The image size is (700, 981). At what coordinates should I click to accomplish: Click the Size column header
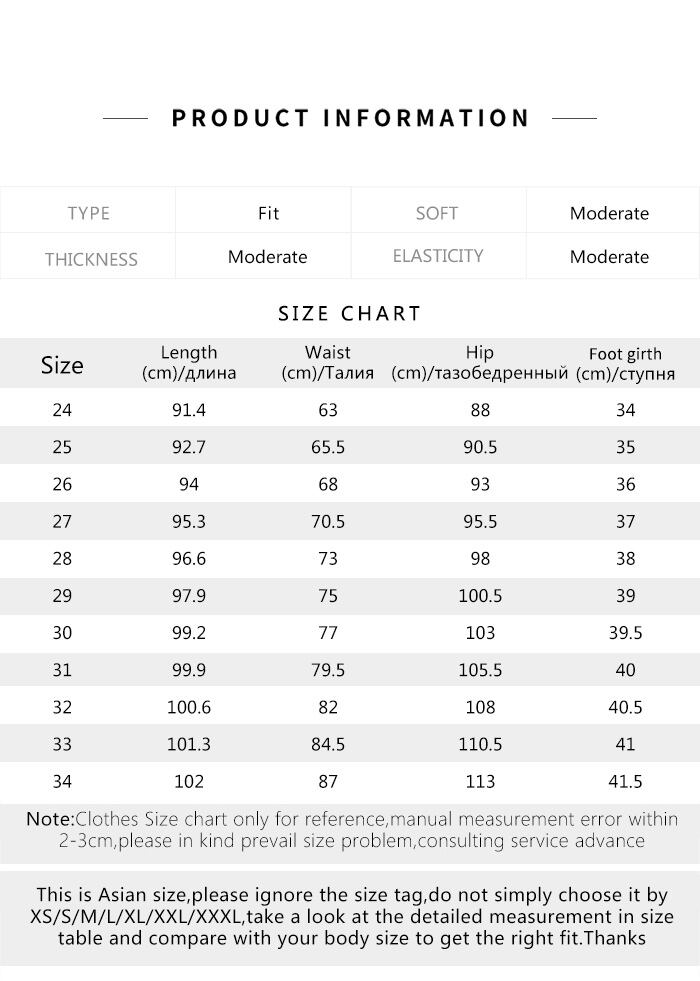click(62, 365)
